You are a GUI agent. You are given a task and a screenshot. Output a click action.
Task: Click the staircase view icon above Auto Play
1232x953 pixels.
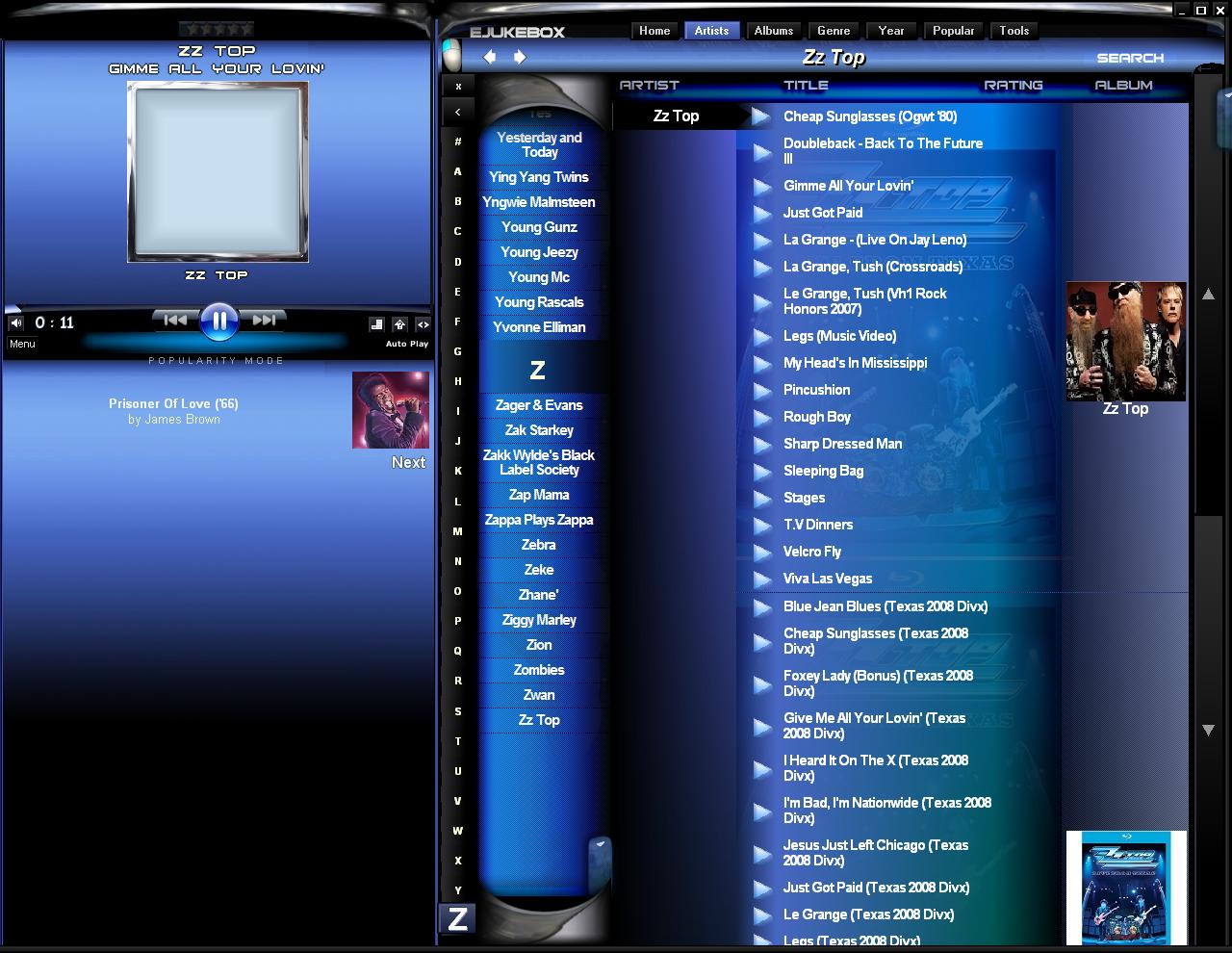[x=377, y=324]
